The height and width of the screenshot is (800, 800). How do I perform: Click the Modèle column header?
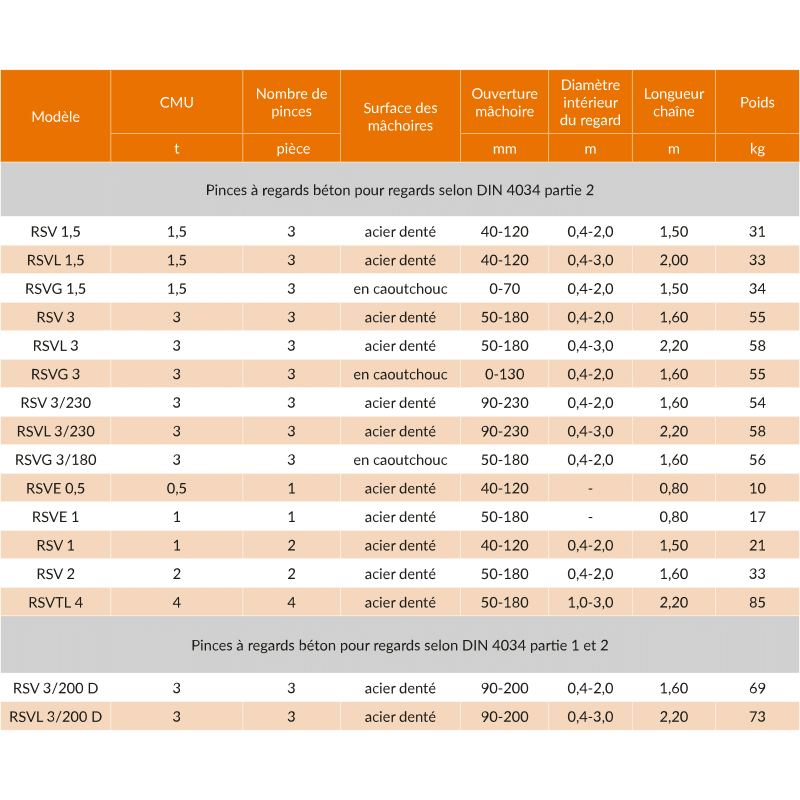(x=55, y=116)
